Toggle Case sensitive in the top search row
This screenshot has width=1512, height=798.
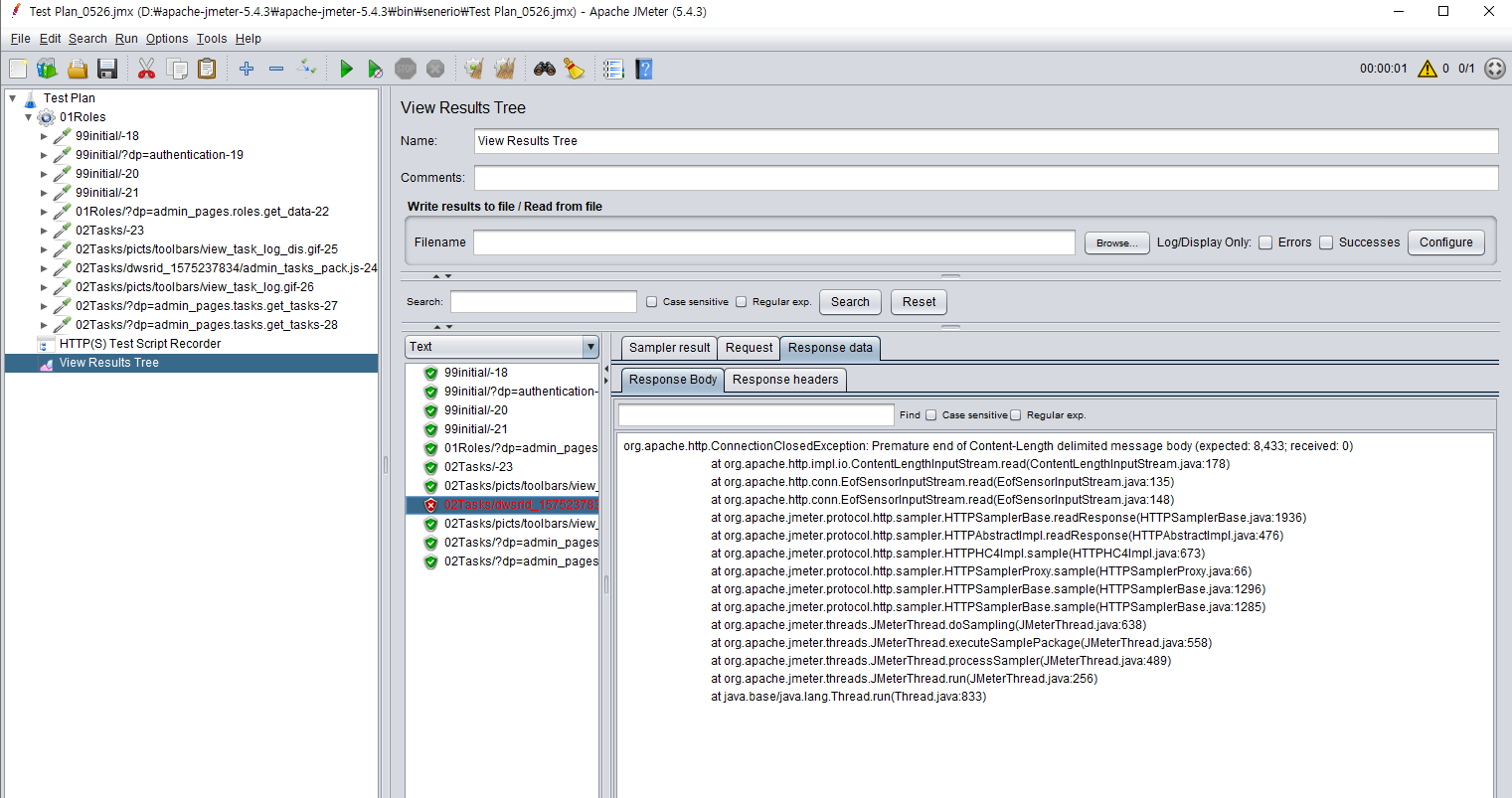pyautogui.click(x=651, y=302)
